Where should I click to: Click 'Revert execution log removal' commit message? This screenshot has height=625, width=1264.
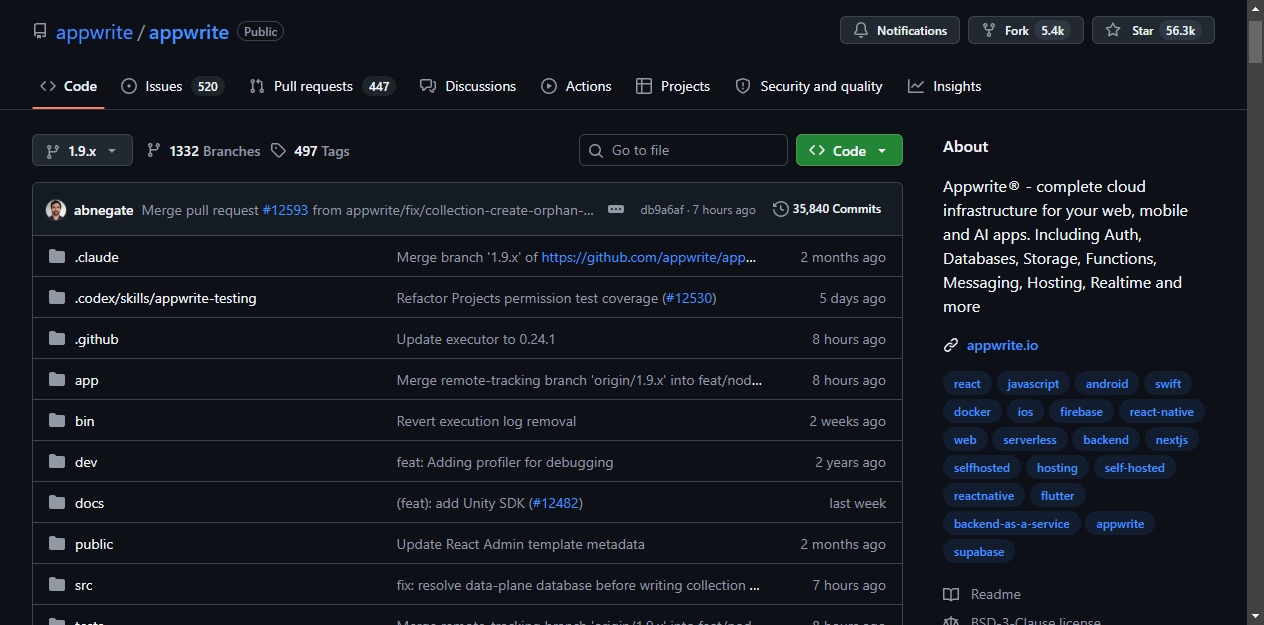pyautogui.click(x=486, y=421)
